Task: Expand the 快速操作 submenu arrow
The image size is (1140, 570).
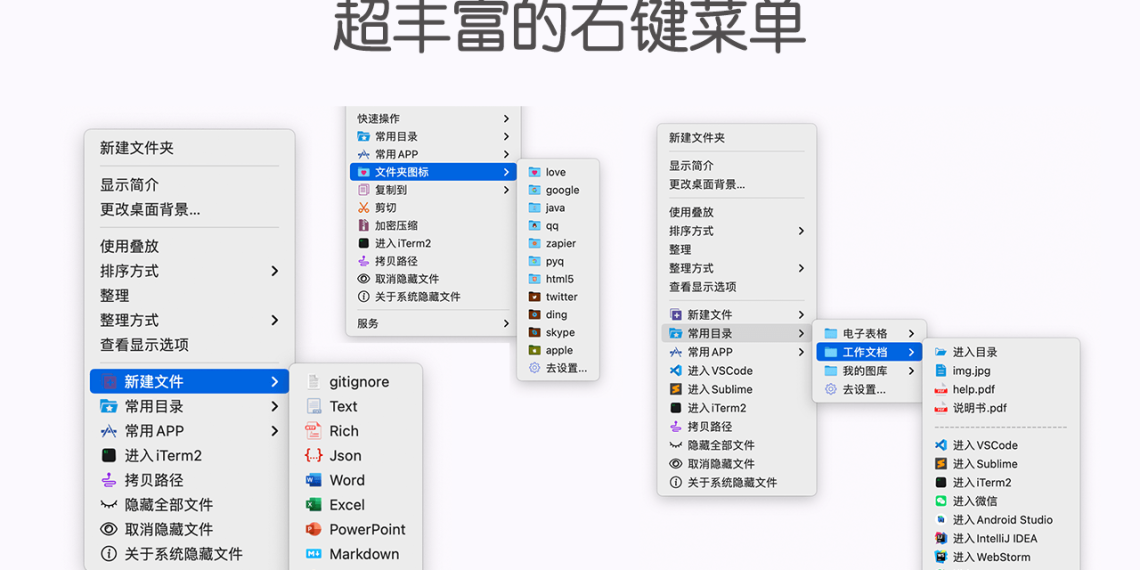Action: click(506, 119)
